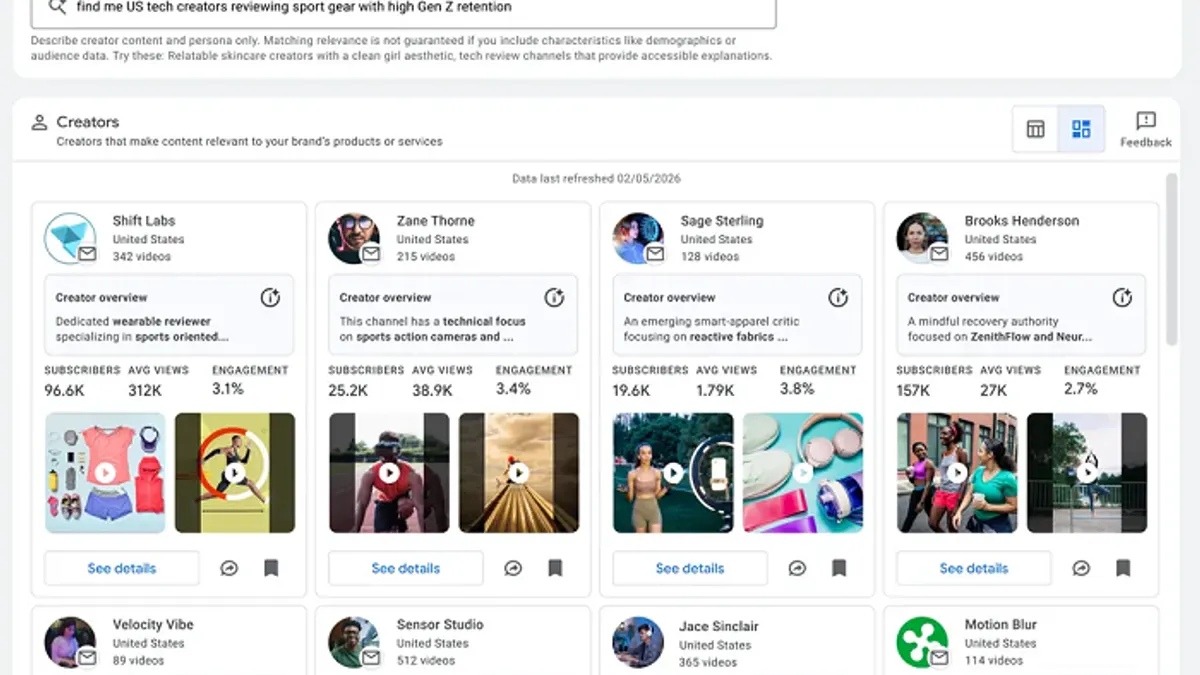Open See details for Brooks Henderson
The width and height of the screenshot is (1200, 675).
pyautogui.click(x=972, y=567)
